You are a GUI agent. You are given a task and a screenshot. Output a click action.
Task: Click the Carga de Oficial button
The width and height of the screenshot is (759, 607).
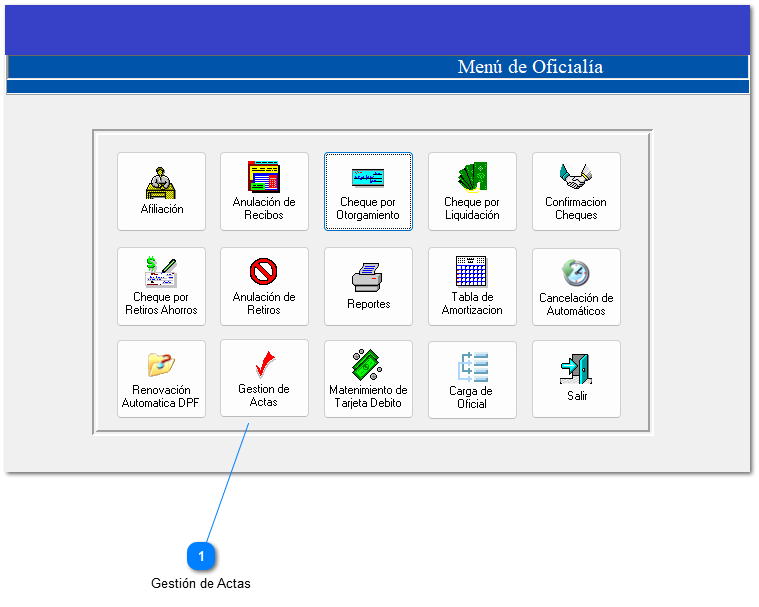[x=472, y=379]
